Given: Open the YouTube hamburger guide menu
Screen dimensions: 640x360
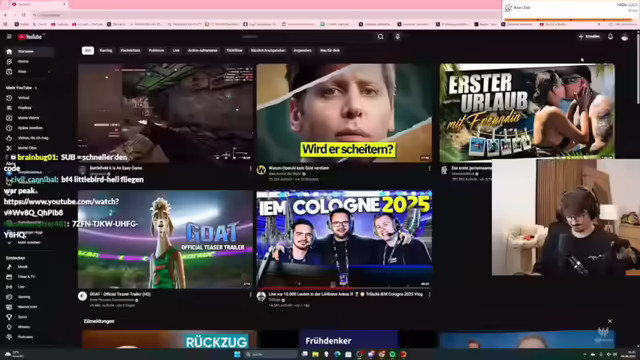Looking at the screenshot, I should click(x=9, y=37).
